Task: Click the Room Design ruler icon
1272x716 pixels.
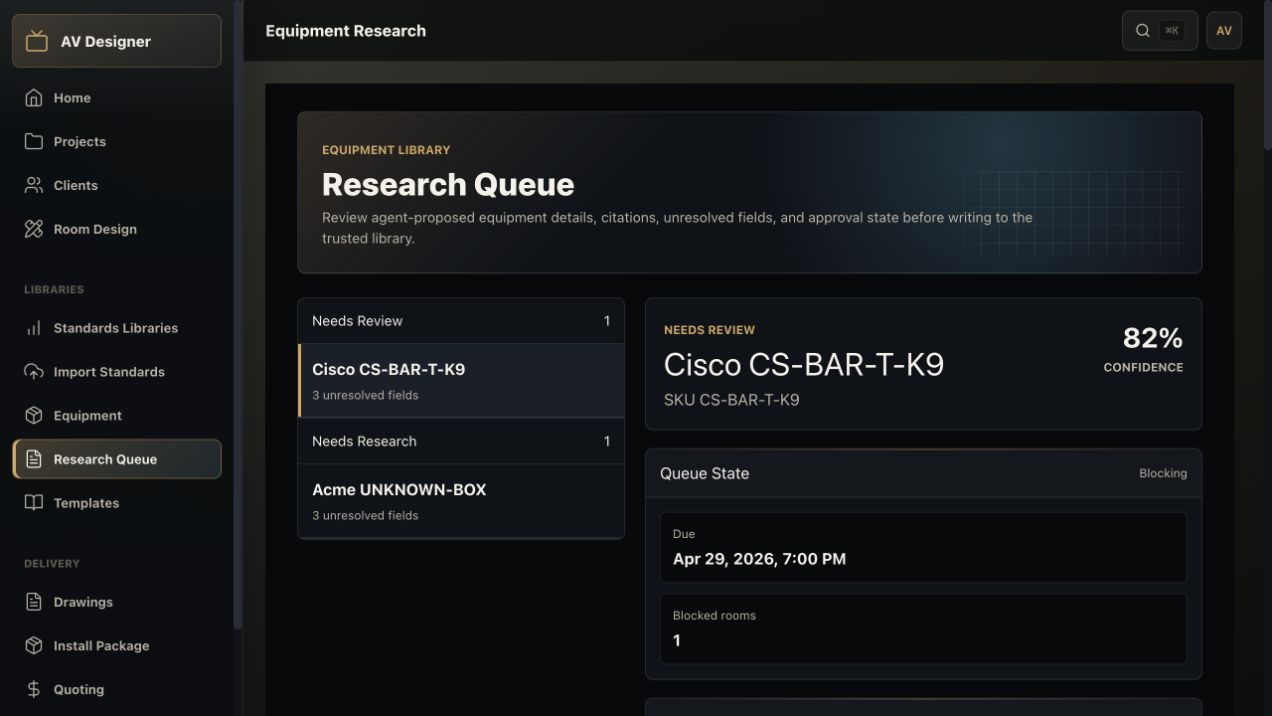Action: [34, 229]
